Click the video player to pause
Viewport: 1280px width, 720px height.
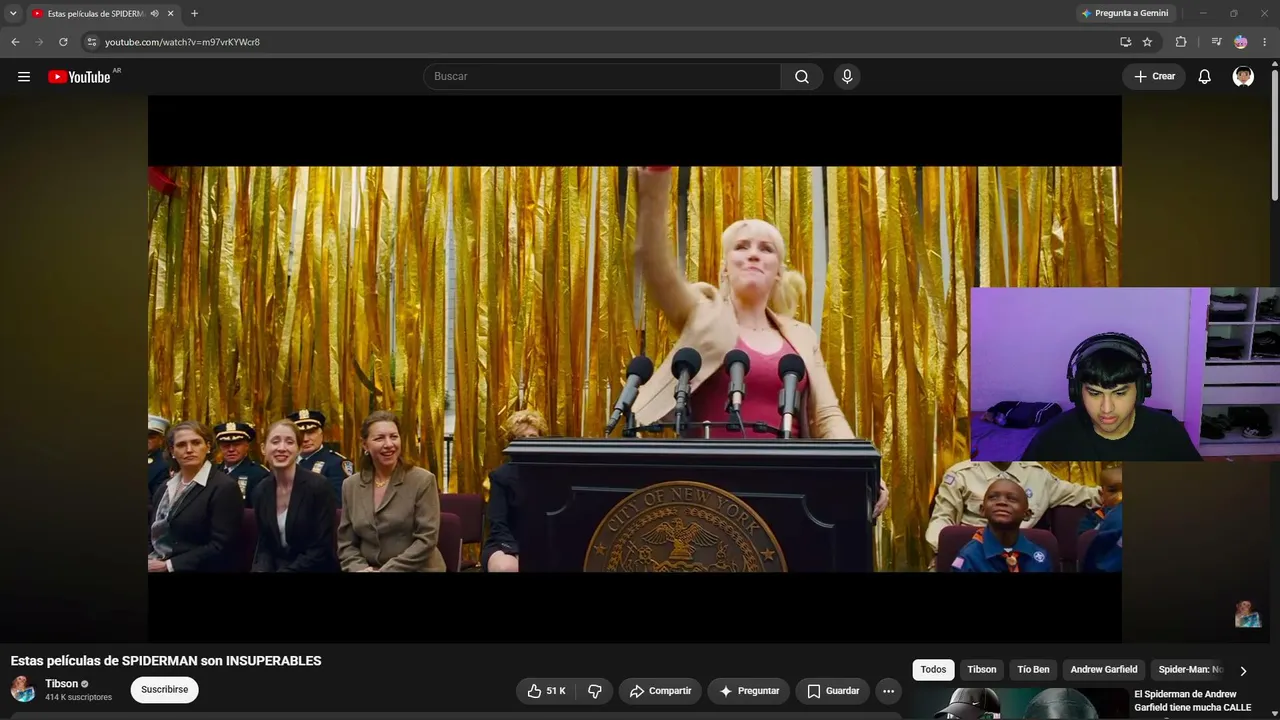point(635,369)
